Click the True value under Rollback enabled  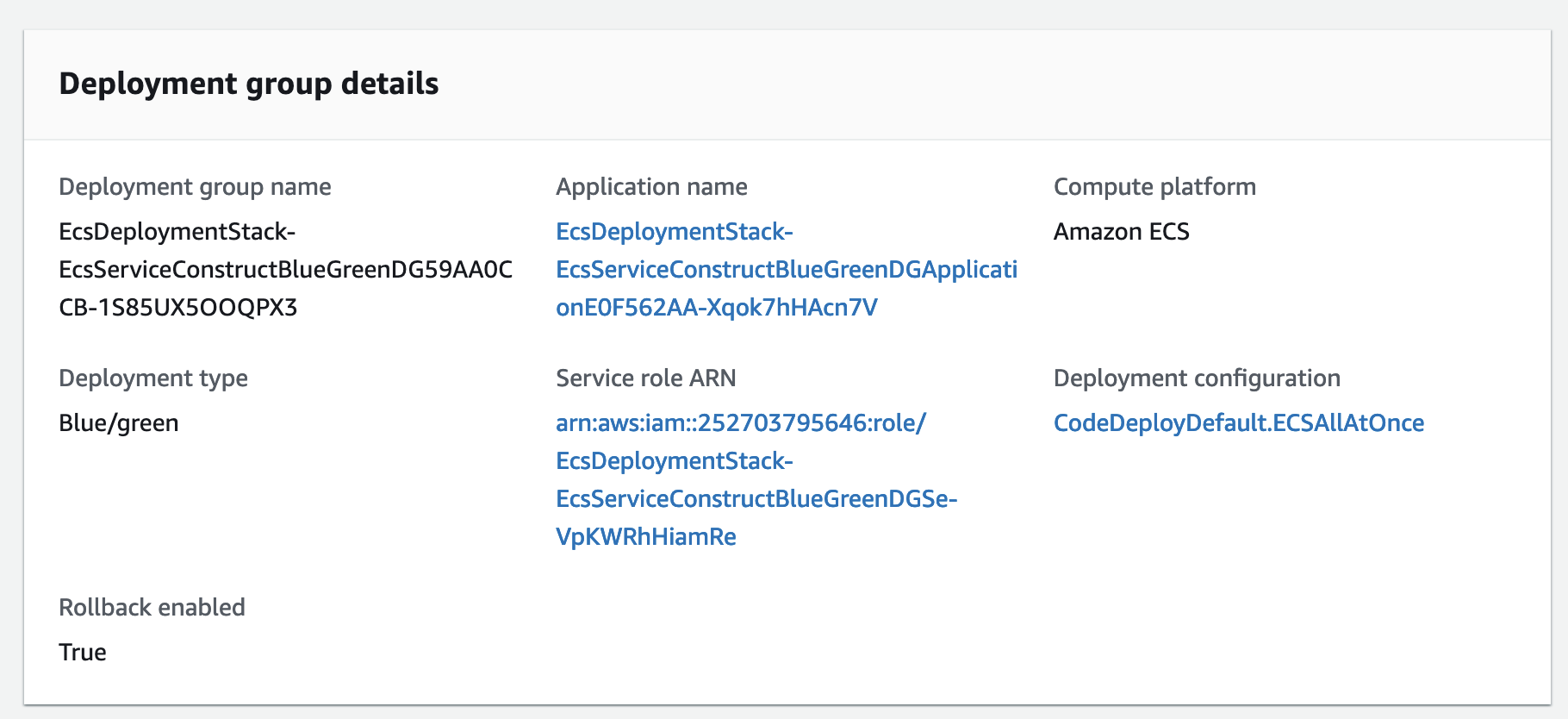coord(82,653)
